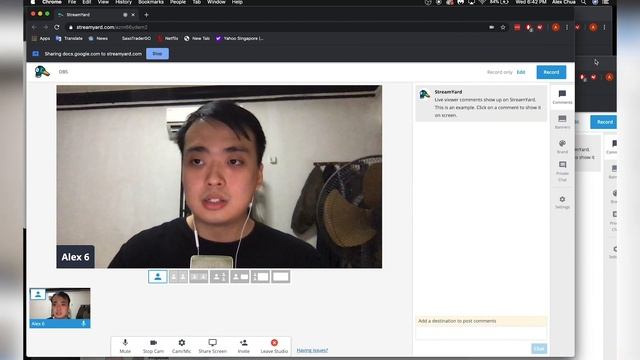Viewport: 640px width, 360px height.
Task: Open the Private Chat panel tab
Action: 562,171
